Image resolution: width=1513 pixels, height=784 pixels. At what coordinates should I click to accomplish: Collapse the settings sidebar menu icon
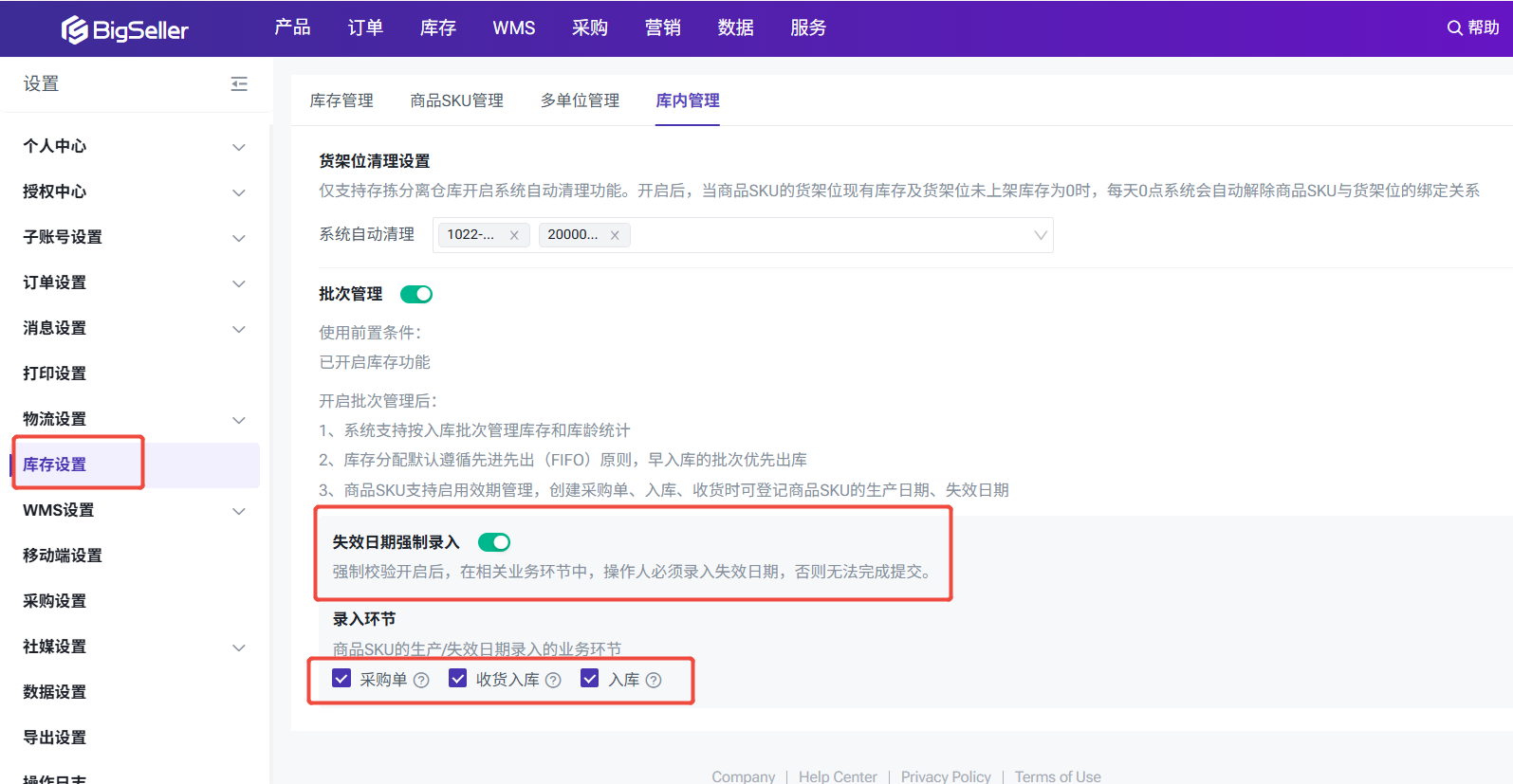pyautogui.click(x=239, y=84)
